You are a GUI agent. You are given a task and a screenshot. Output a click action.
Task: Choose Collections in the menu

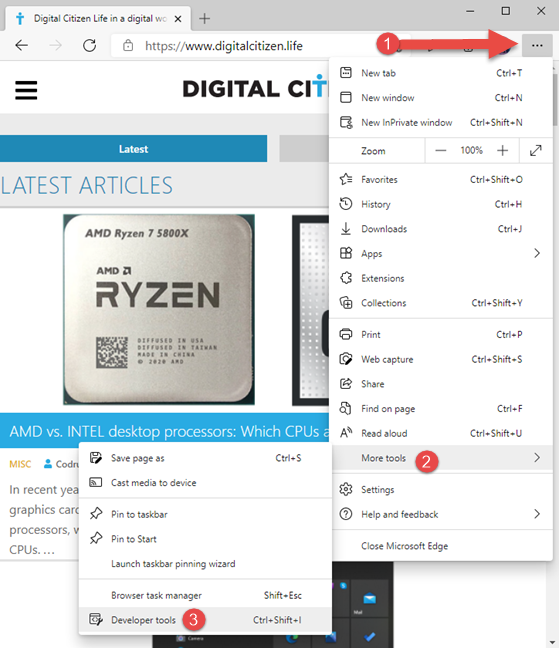pyautogui.click(x=441, y=303)
